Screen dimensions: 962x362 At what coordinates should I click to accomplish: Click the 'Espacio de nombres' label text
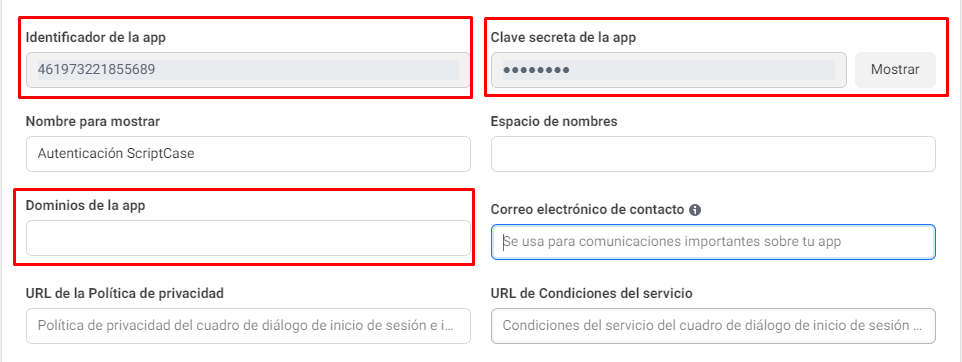pos(554,121)
